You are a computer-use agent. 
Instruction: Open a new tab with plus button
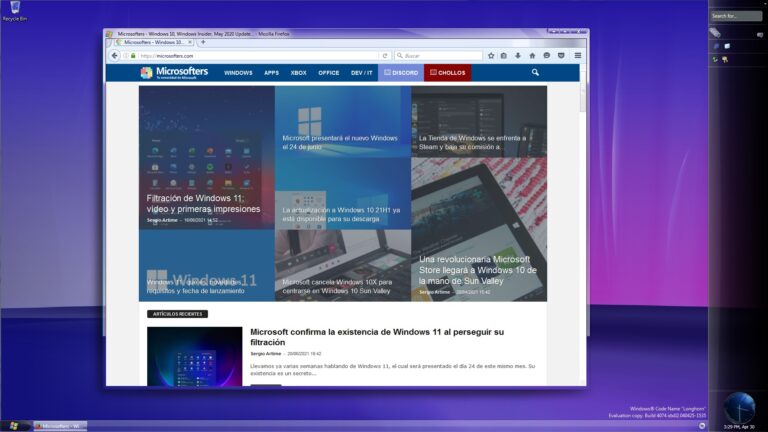pyautogui.click(x=203, y=43)
